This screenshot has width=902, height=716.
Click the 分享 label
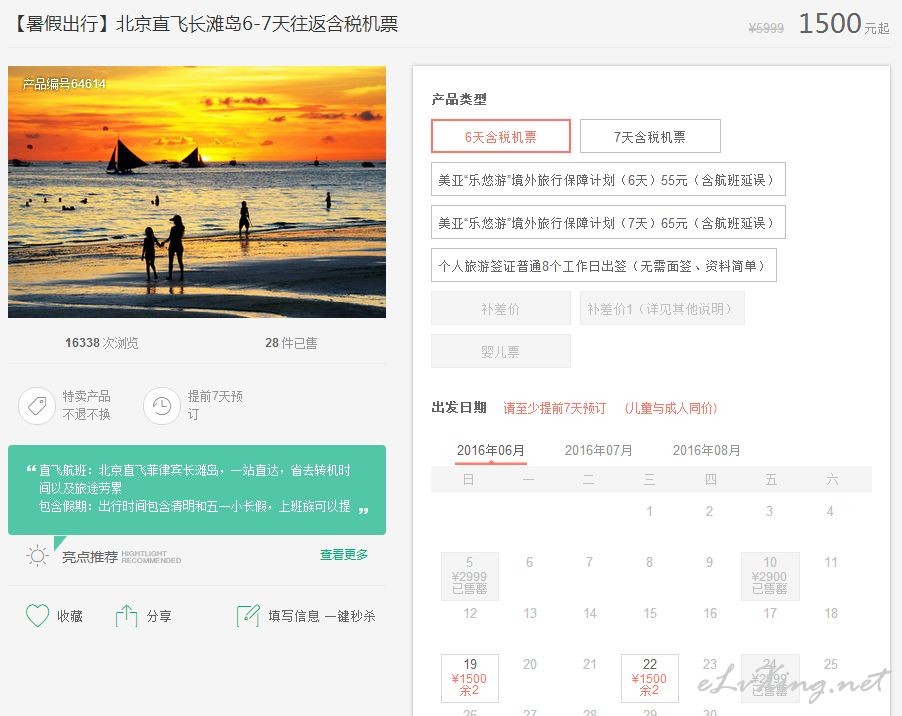[x=159, y=616]
